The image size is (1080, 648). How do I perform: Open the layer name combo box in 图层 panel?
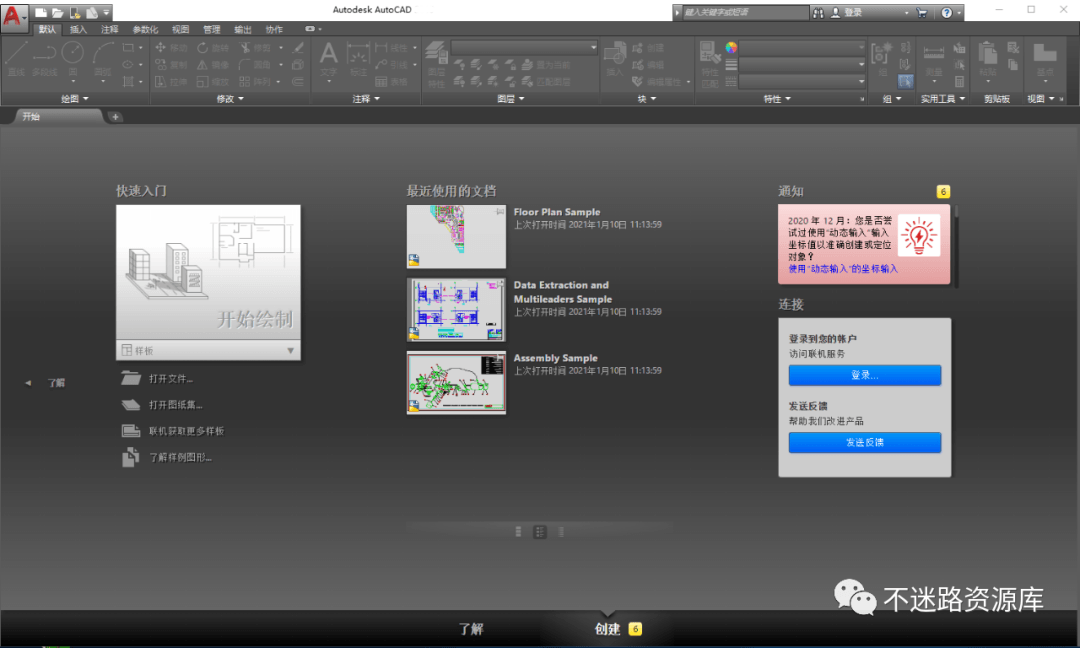pyautogui.click(x=525, y=48)
